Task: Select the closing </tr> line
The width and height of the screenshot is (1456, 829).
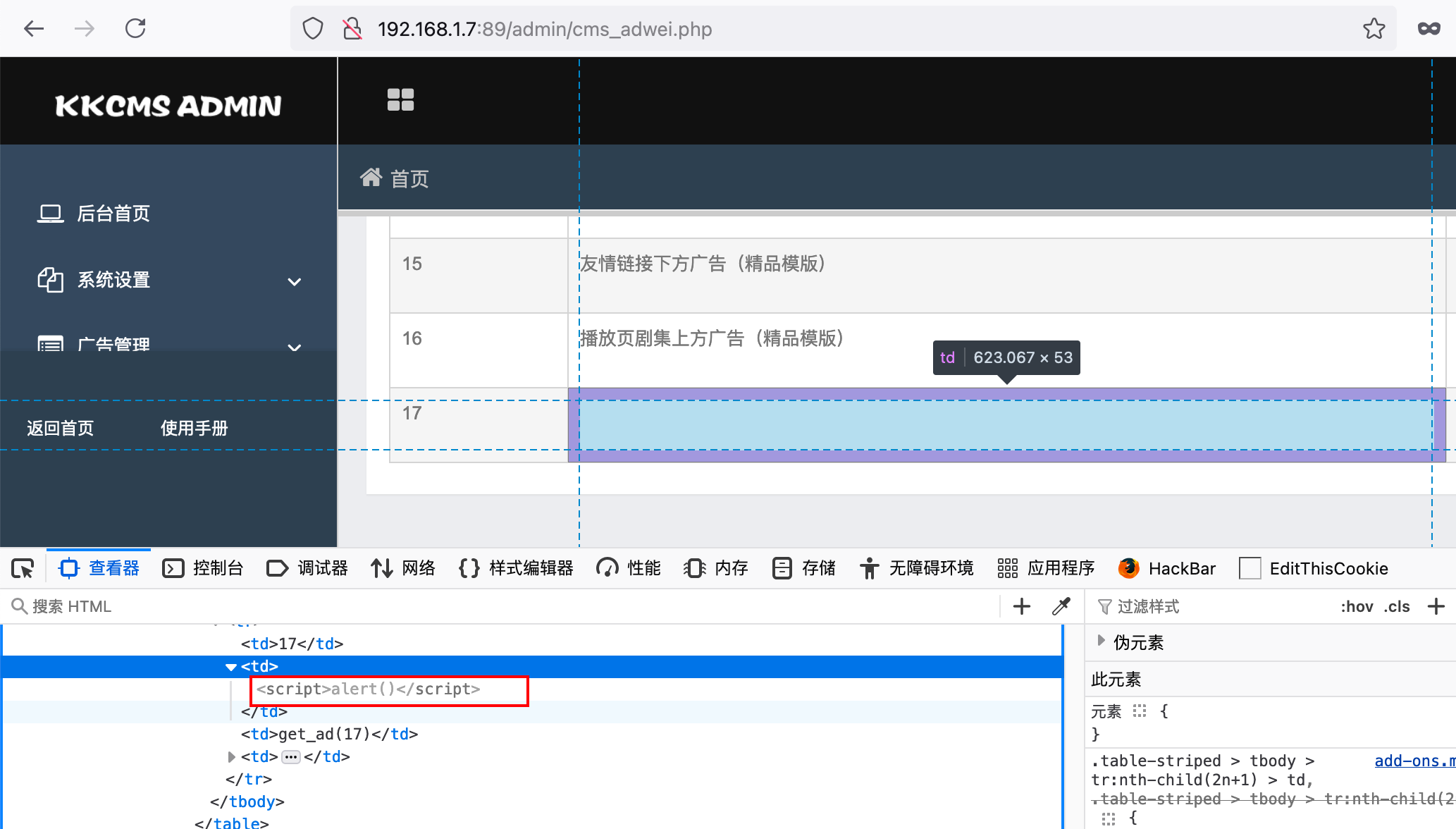Action: [x=248, y=779]
